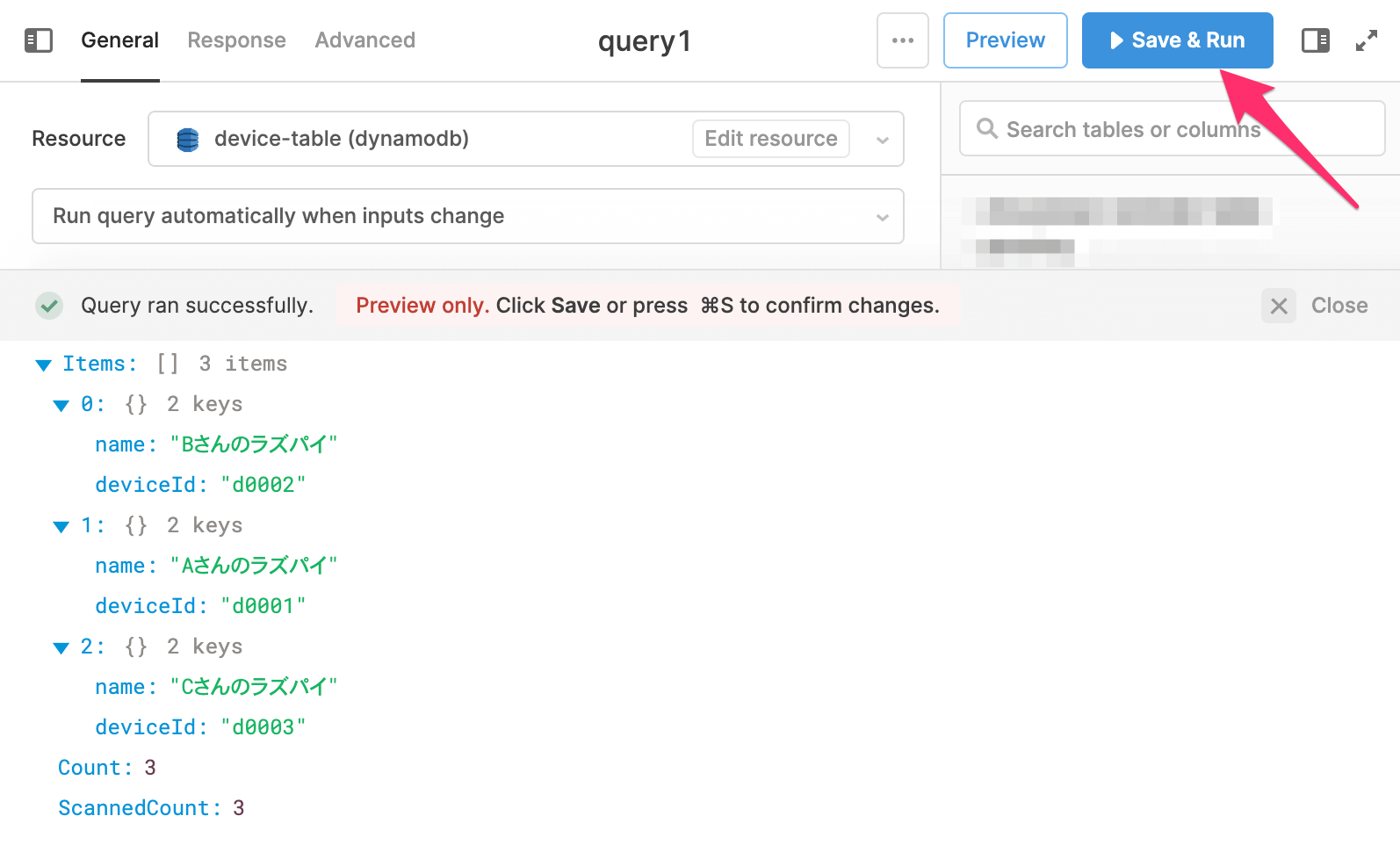
Task: Switch to the Advanced tab
Action: click(x=364, y=40)
